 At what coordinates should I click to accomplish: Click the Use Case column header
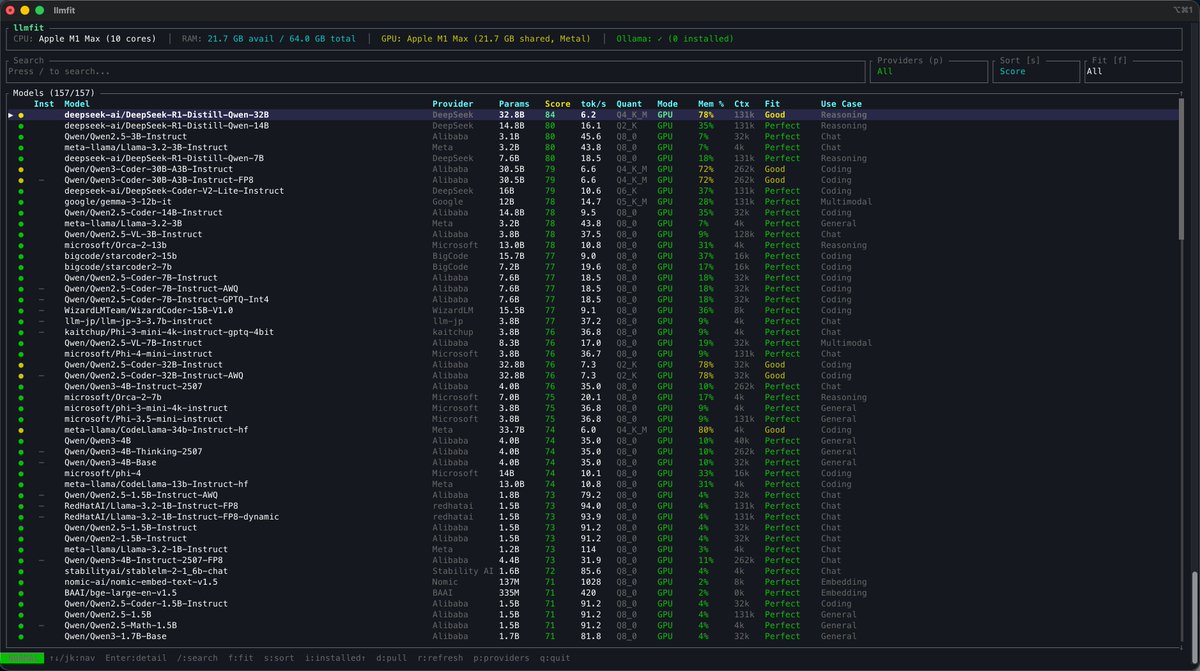841,104
